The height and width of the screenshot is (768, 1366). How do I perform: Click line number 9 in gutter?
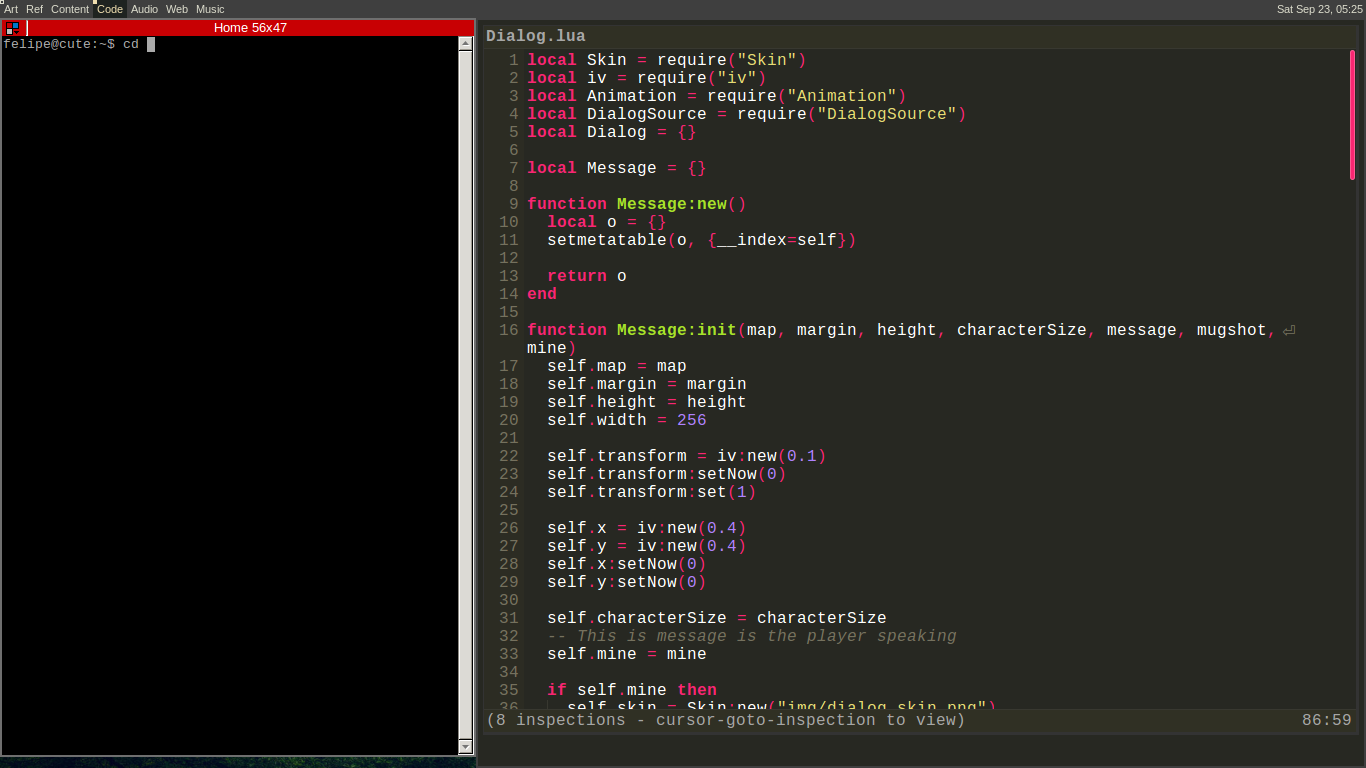[513, 204]
